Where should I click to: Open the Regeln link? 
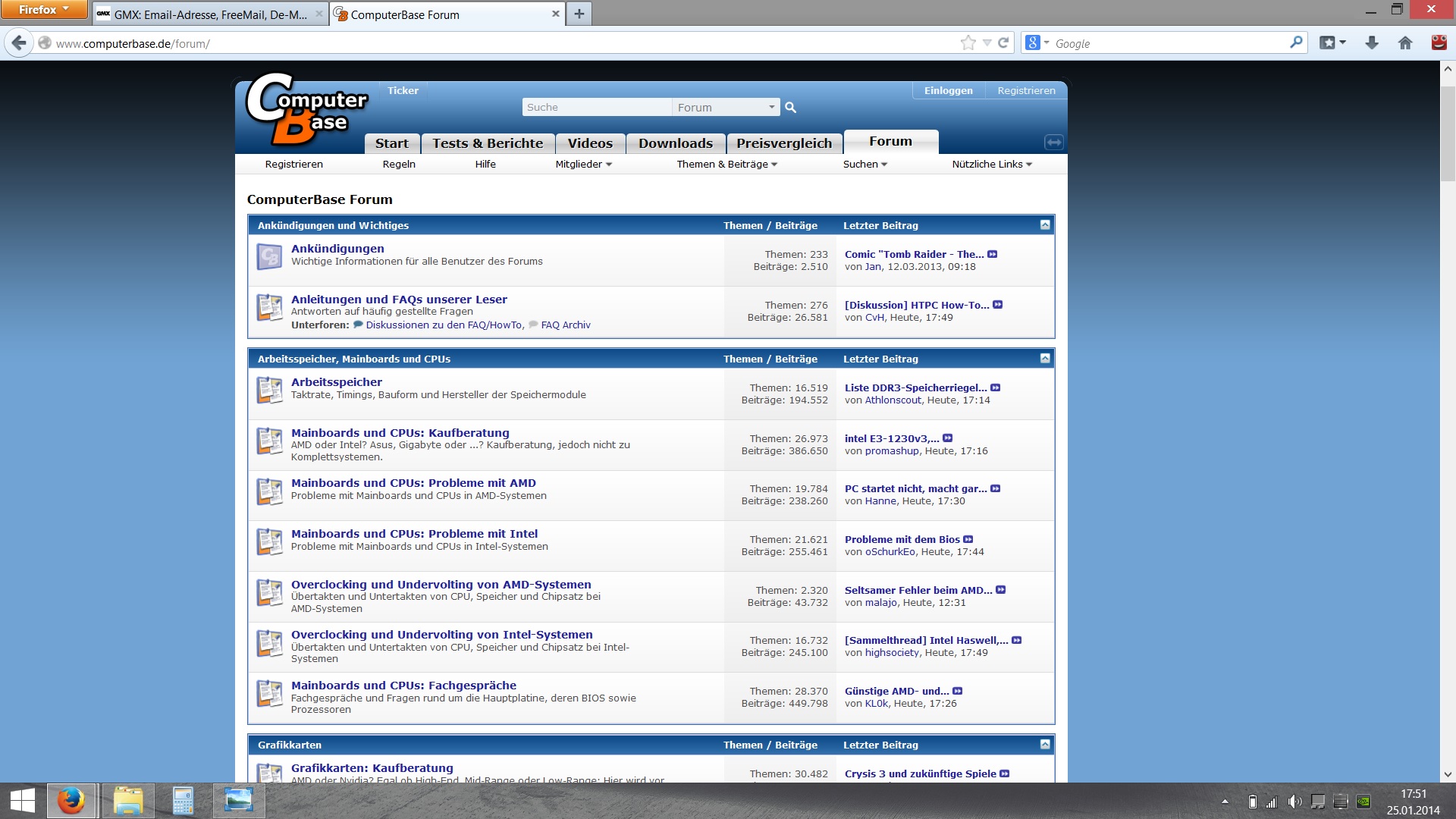click(399, 165)
